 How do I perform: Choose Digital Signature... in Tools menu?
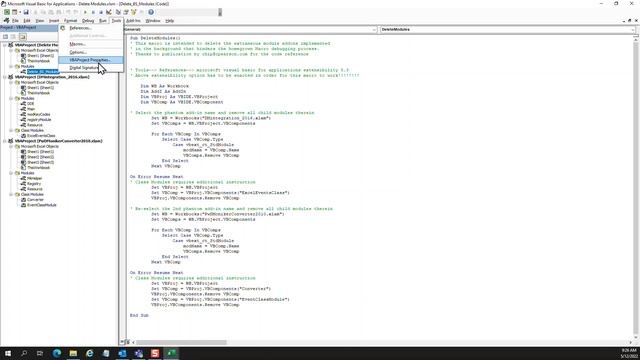[x=90, y=68]
